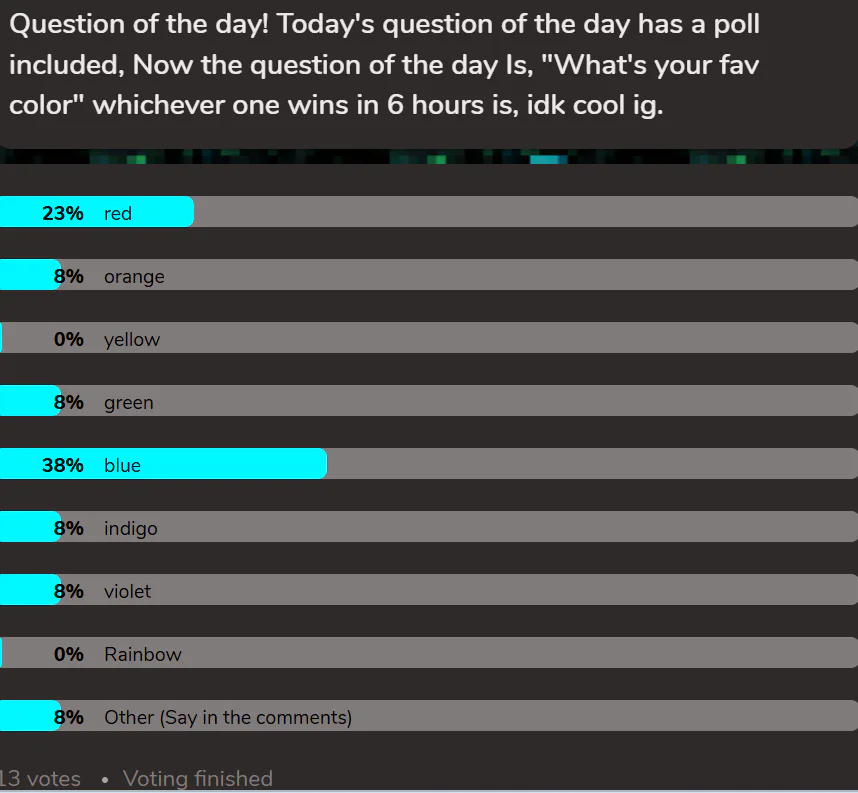Click the "orange" poll option label
The width and height of the screenshot is (858, 793).
click(134, 276)
